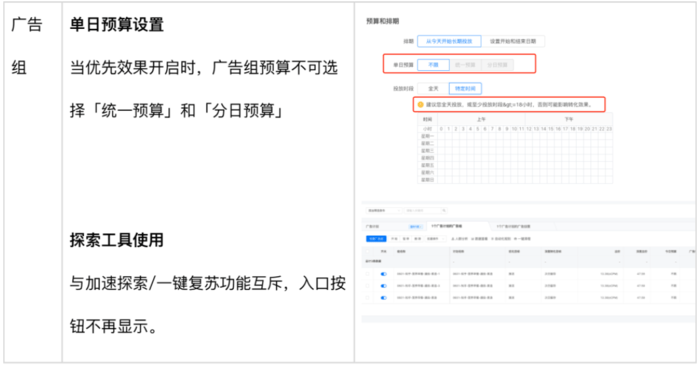Click the 单日预算设置 heading text

[117, 25]
